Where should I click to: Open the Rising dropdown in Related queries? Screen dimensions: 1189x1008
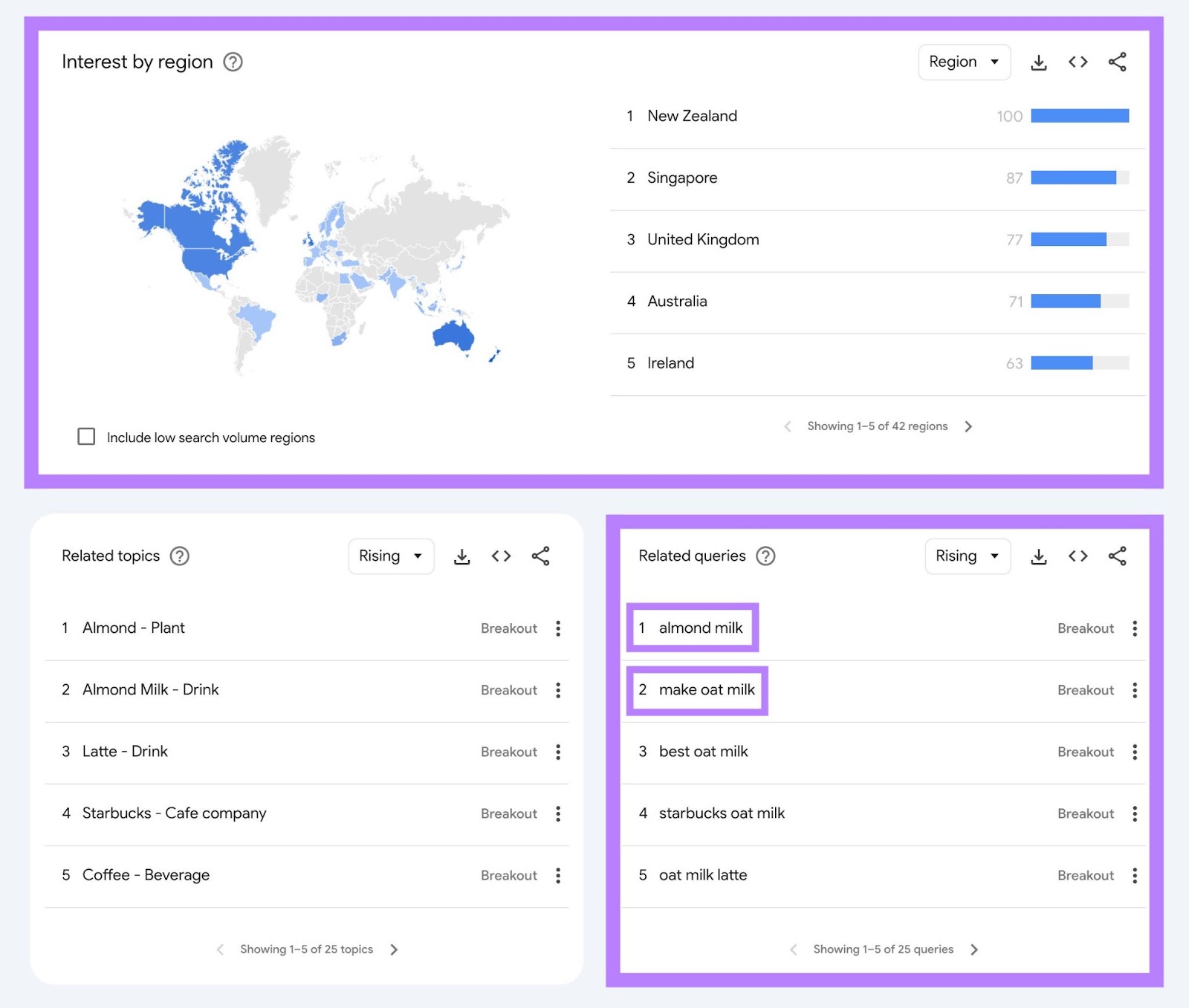968,556
